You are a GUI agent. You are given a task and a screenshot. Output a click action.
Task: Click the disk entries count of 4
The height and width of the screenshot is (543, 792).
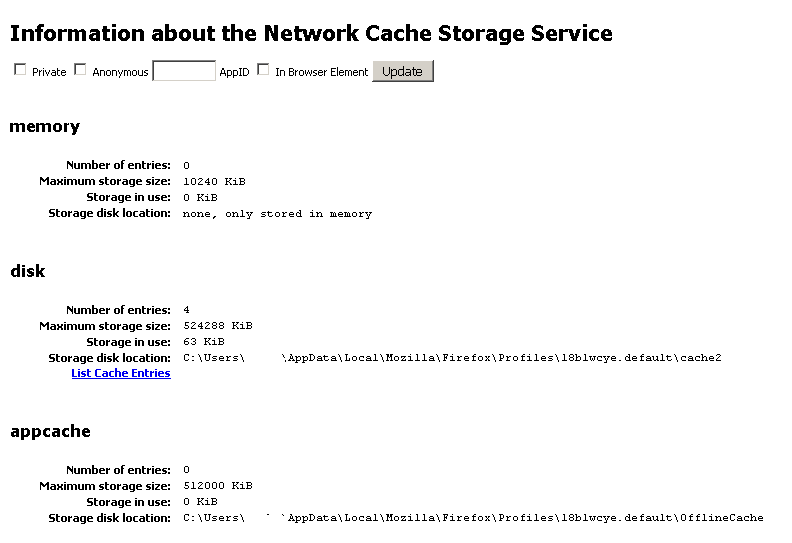187,310
